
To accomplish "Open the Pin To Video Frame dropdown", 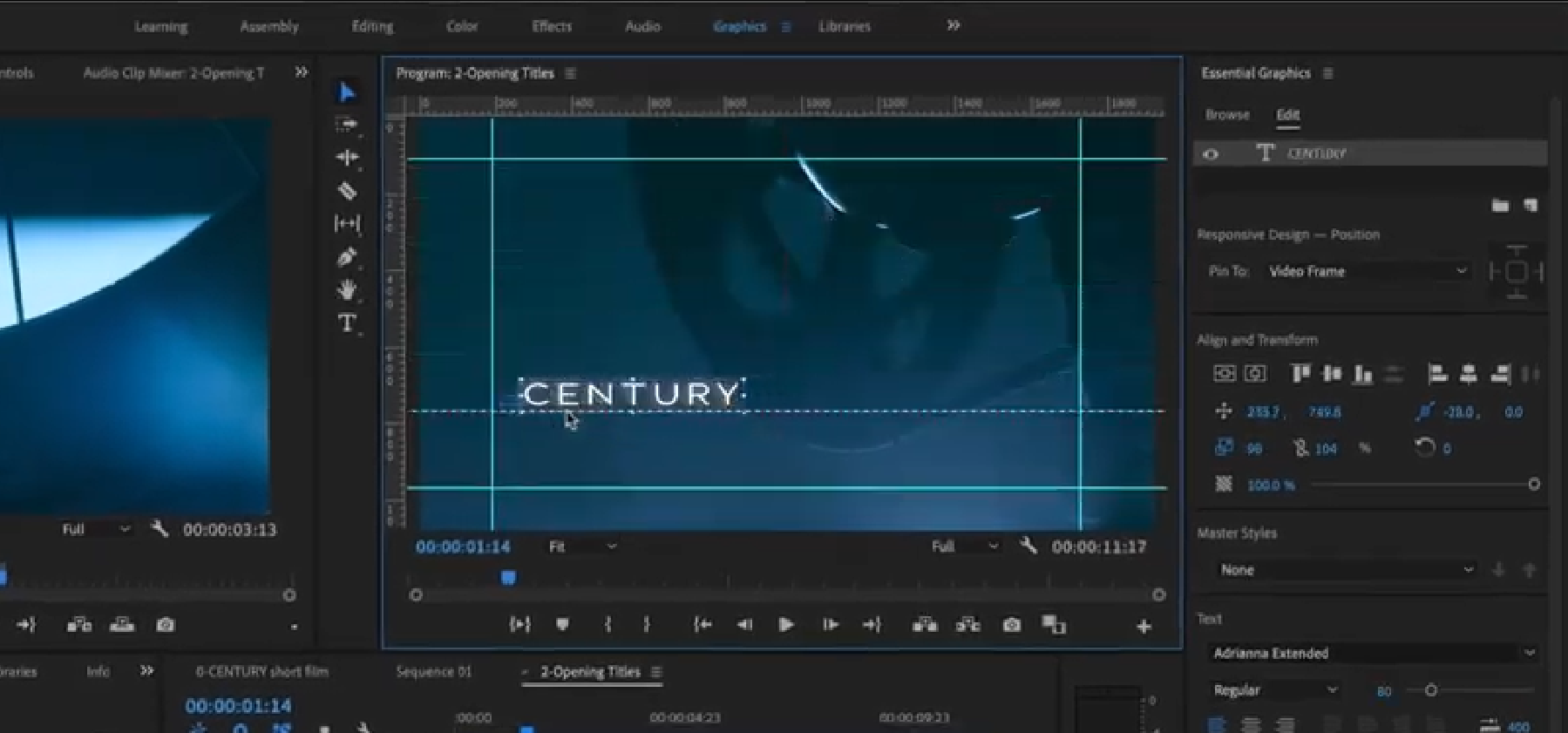I will coord(1366,271).
